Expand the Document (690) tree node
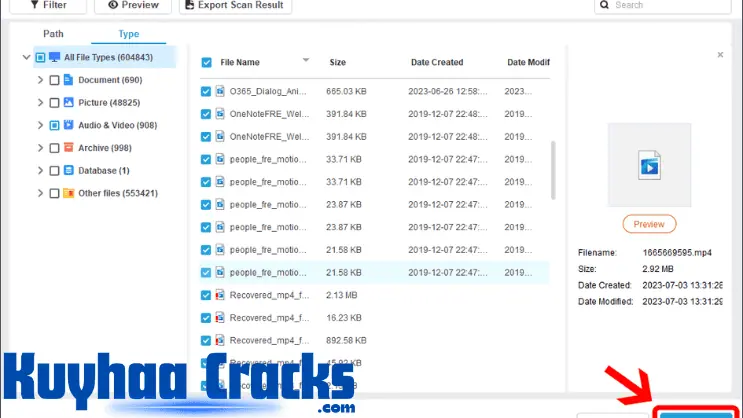The height and width of the screenshot is (418, 743). pyautogui.click(x=40, y=80)
